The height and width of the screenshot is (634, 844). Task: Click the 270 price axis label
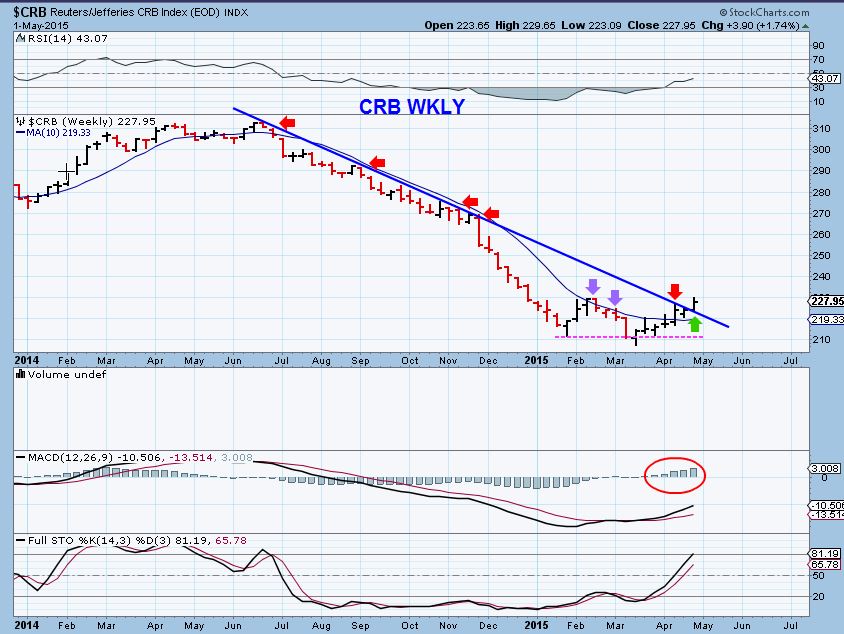pos(821,214)
